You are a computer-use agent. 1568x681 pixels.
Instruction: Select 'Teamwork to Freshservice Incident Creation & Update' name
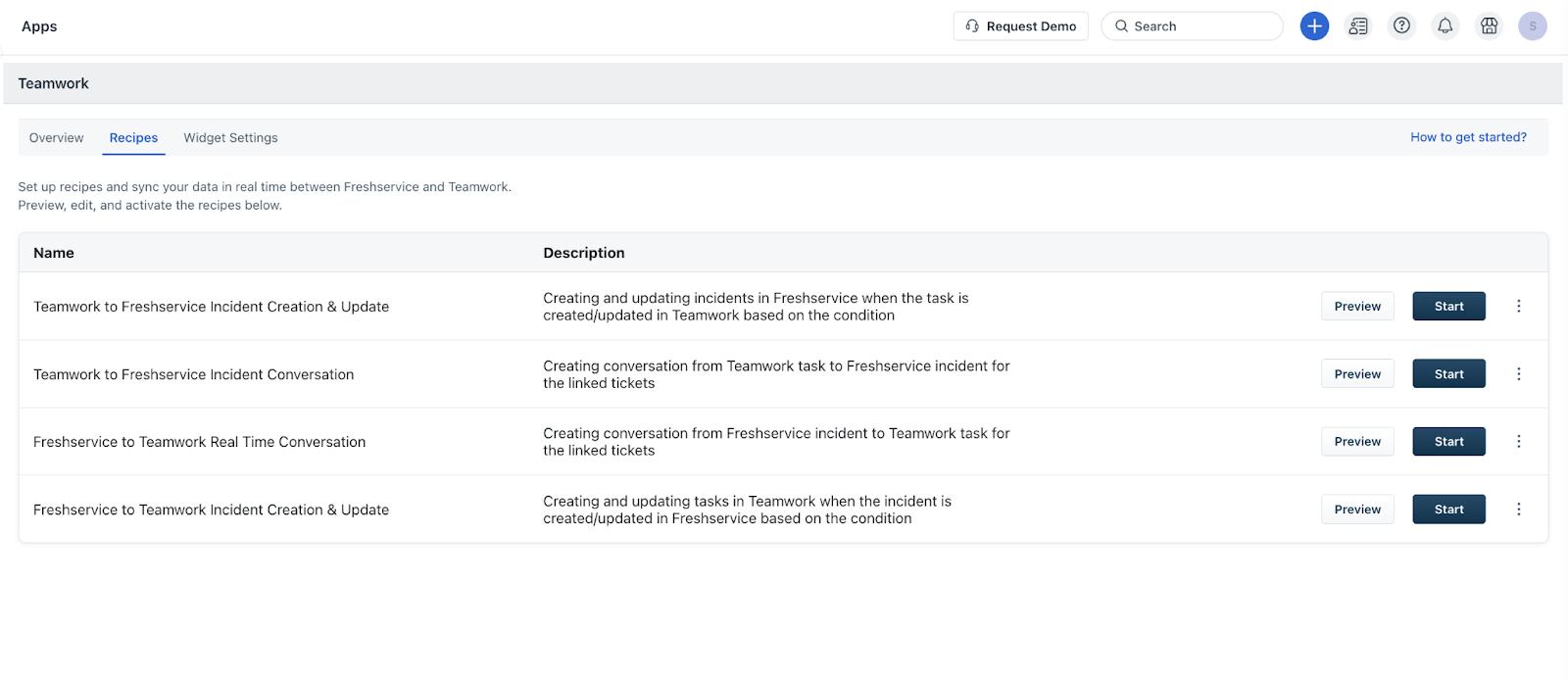pos(211,307)
